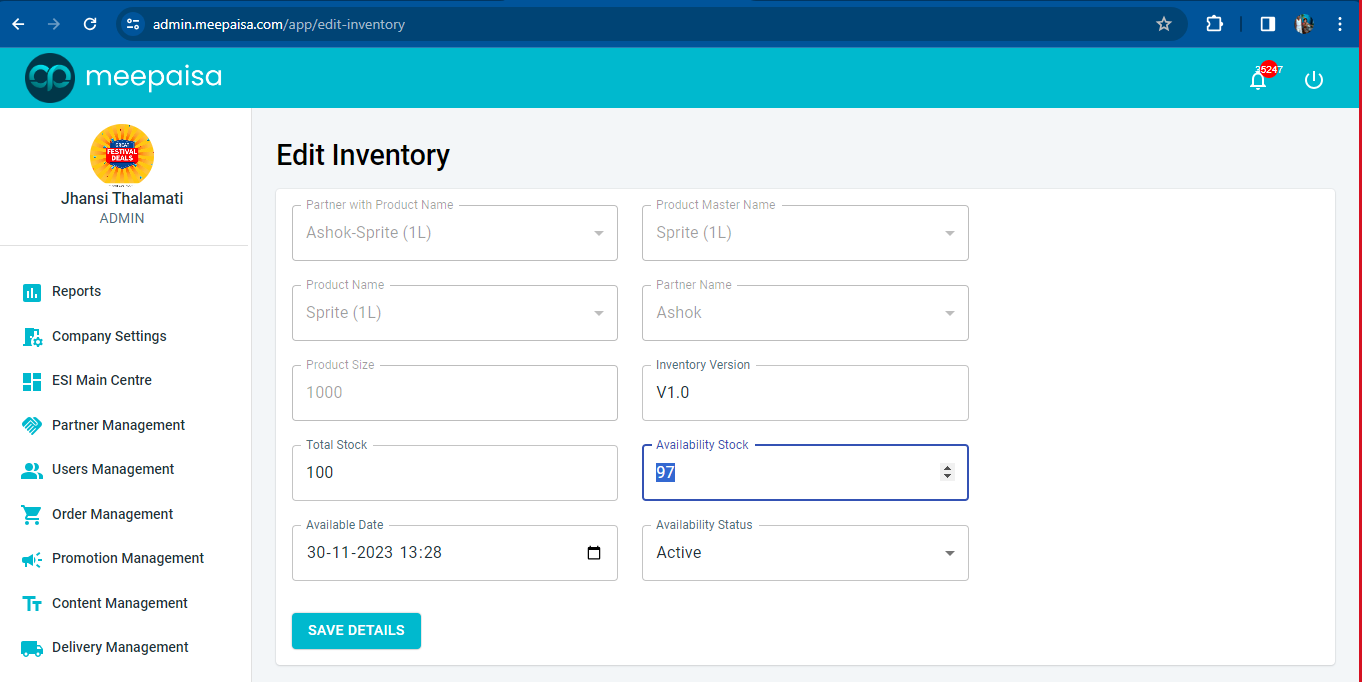
Task: Go to Delivery Management label
Action: tap(120, 647)
